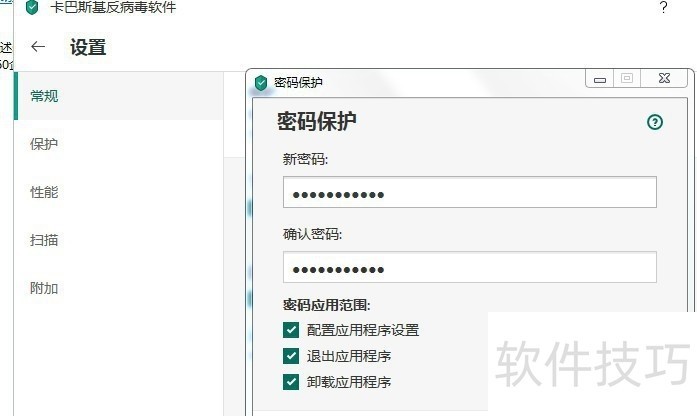This screenshot has height=416, width=697.
Task: Toggle the 卸载应用程序 checkbox
Action: (291, 382)
